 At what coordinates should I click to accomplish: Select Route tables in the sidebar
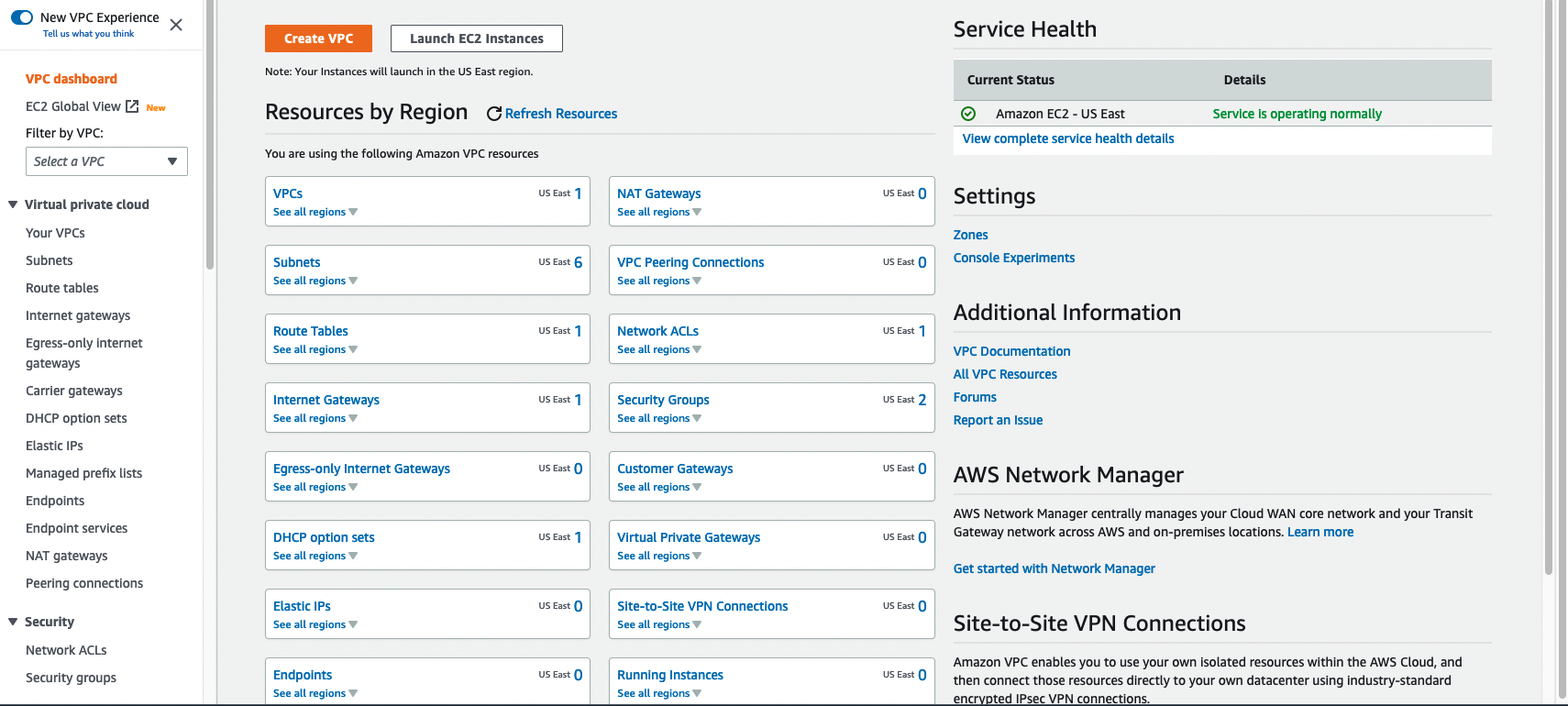62,288
